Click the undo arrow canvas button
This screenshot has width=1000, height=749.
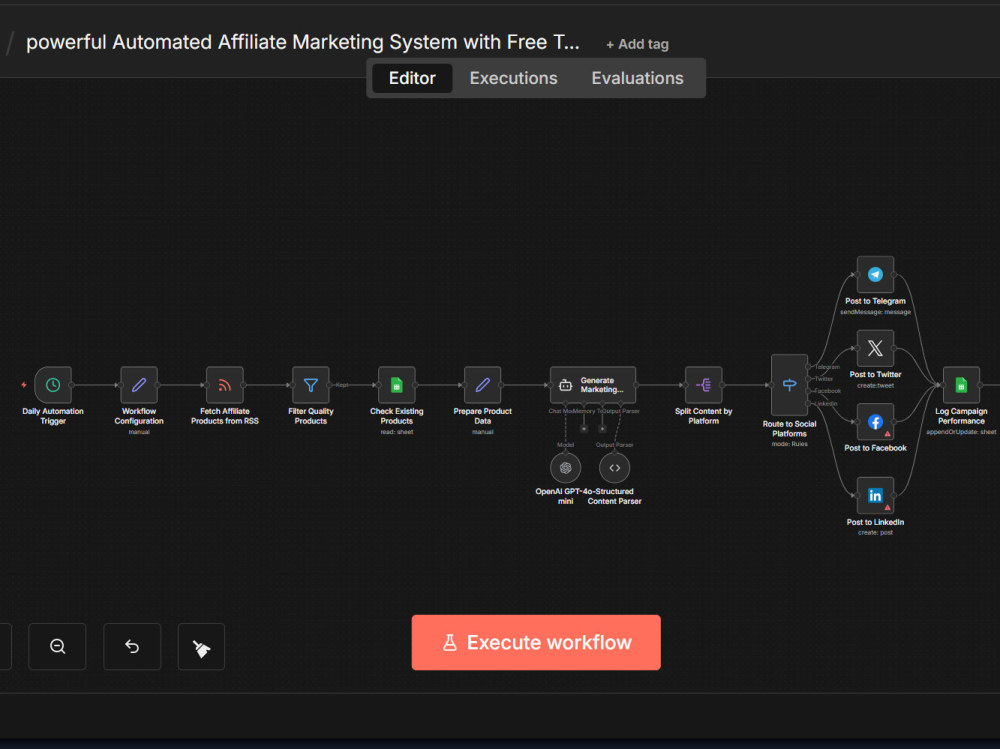[x=132, y=646]
